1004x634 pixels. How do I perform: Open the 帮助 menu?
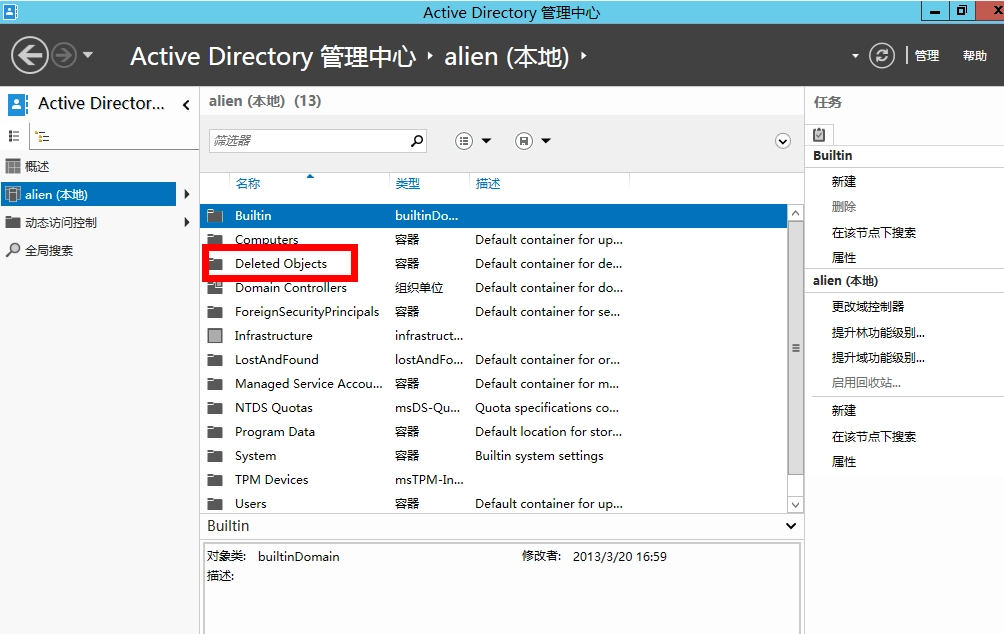click(975, 56)
